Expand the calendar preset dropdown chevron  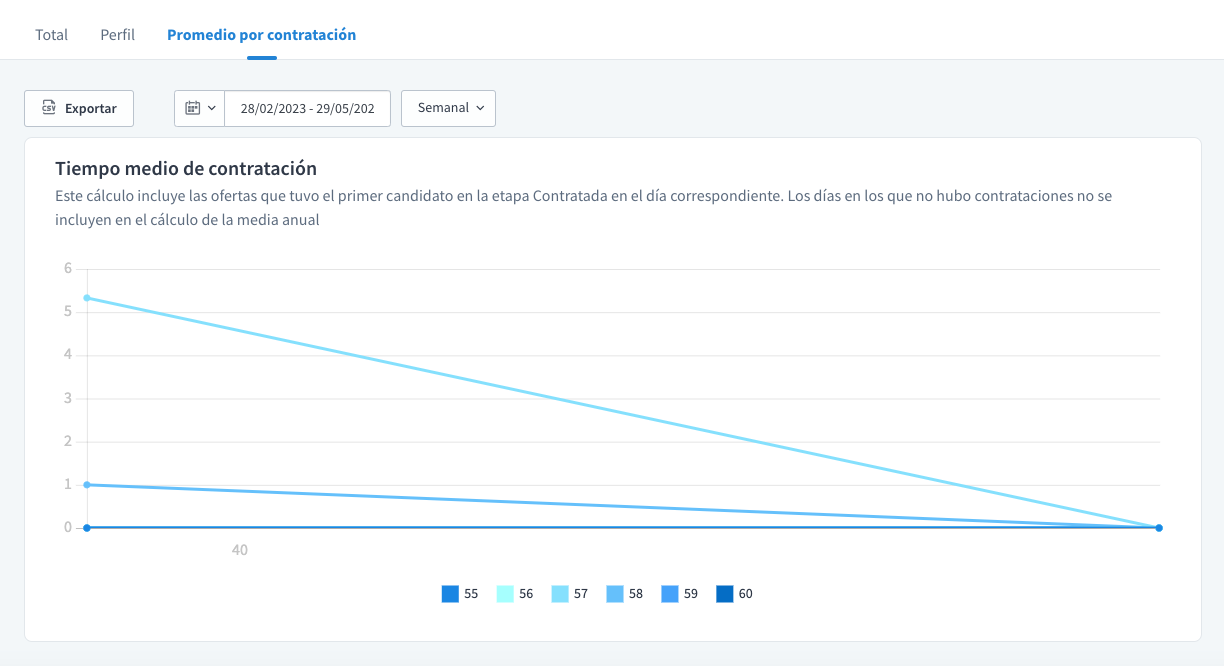click(x=212, y=108)
